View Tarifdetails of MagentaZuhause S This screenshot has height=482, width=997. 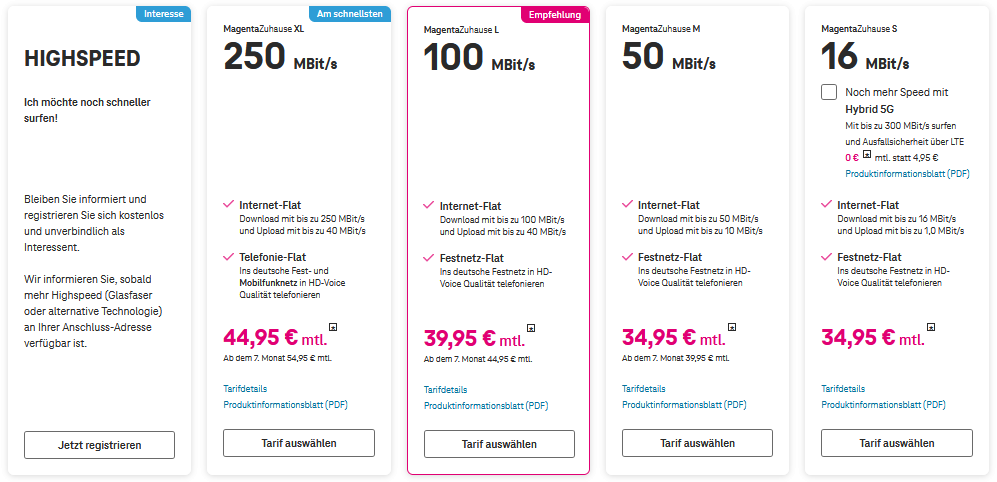pyautogui.click(x=843, y=389)
